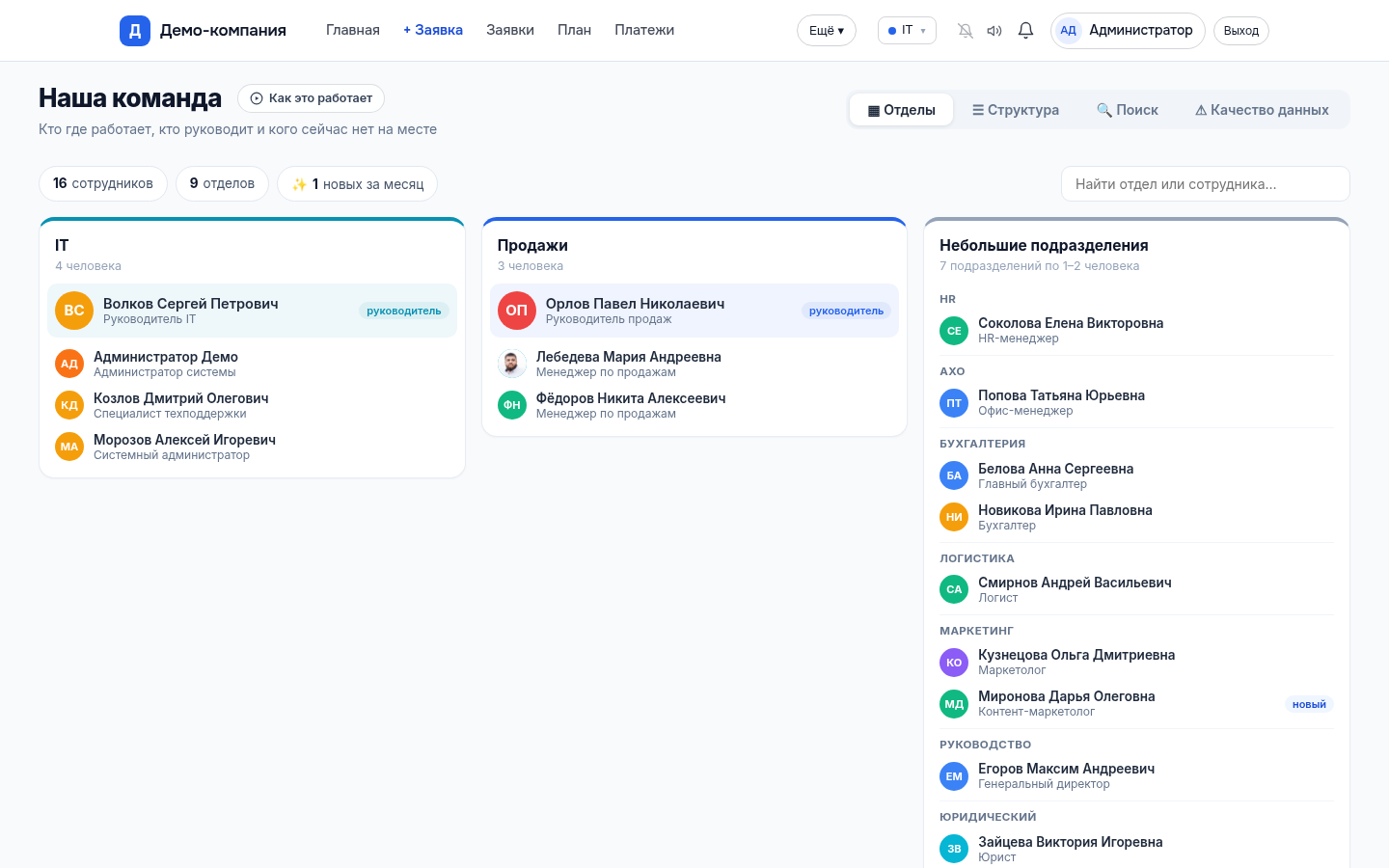Click the КД avatar of Козлов Дмитрий
The width and height of the screenshot is (1389, 868).
point(69,405)
